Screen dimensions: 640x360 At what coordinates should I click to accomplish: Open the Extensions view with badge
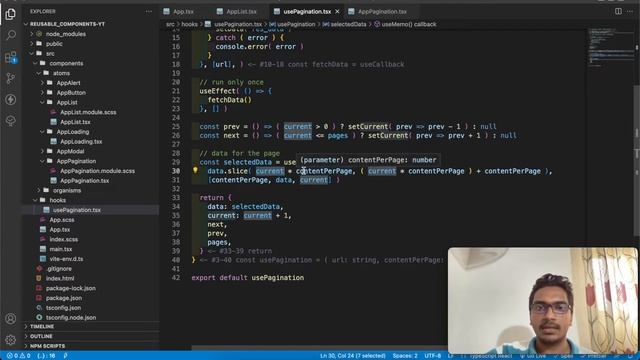click(11, 57)
